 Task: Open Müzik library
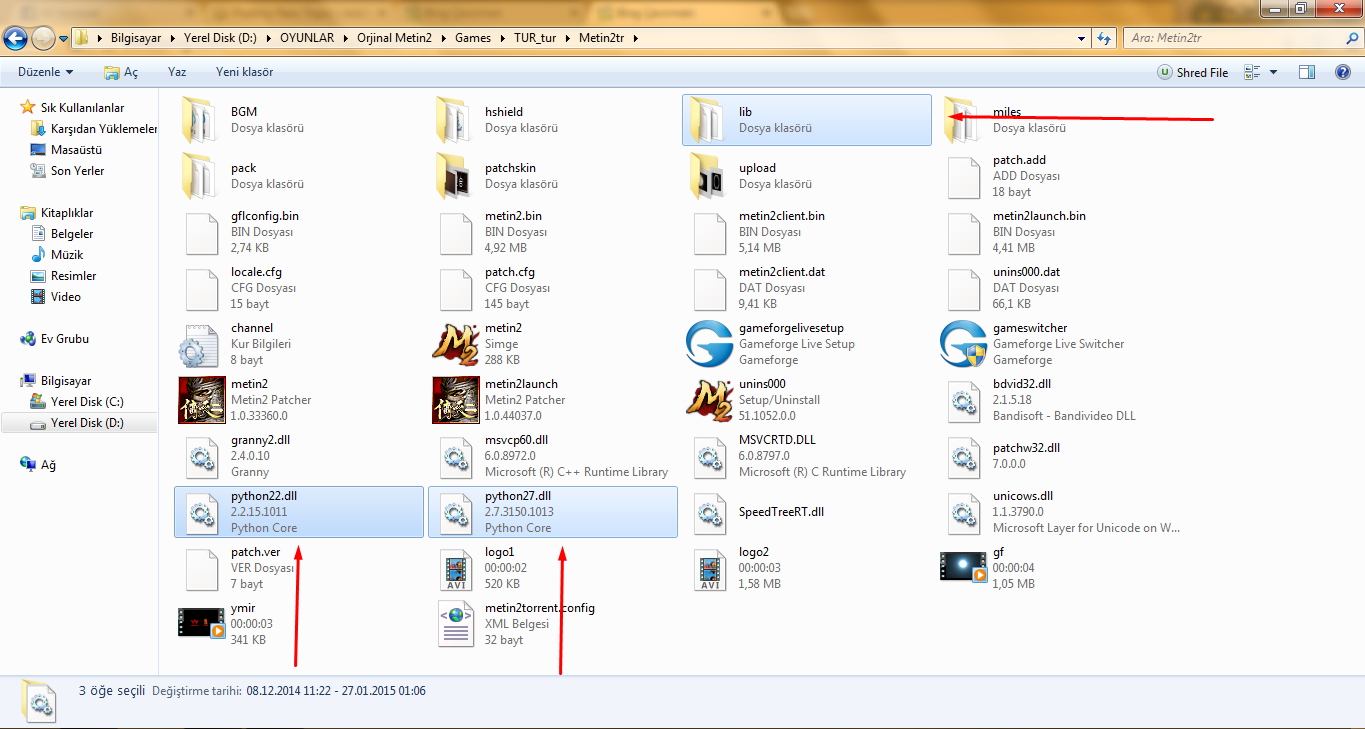66,255
